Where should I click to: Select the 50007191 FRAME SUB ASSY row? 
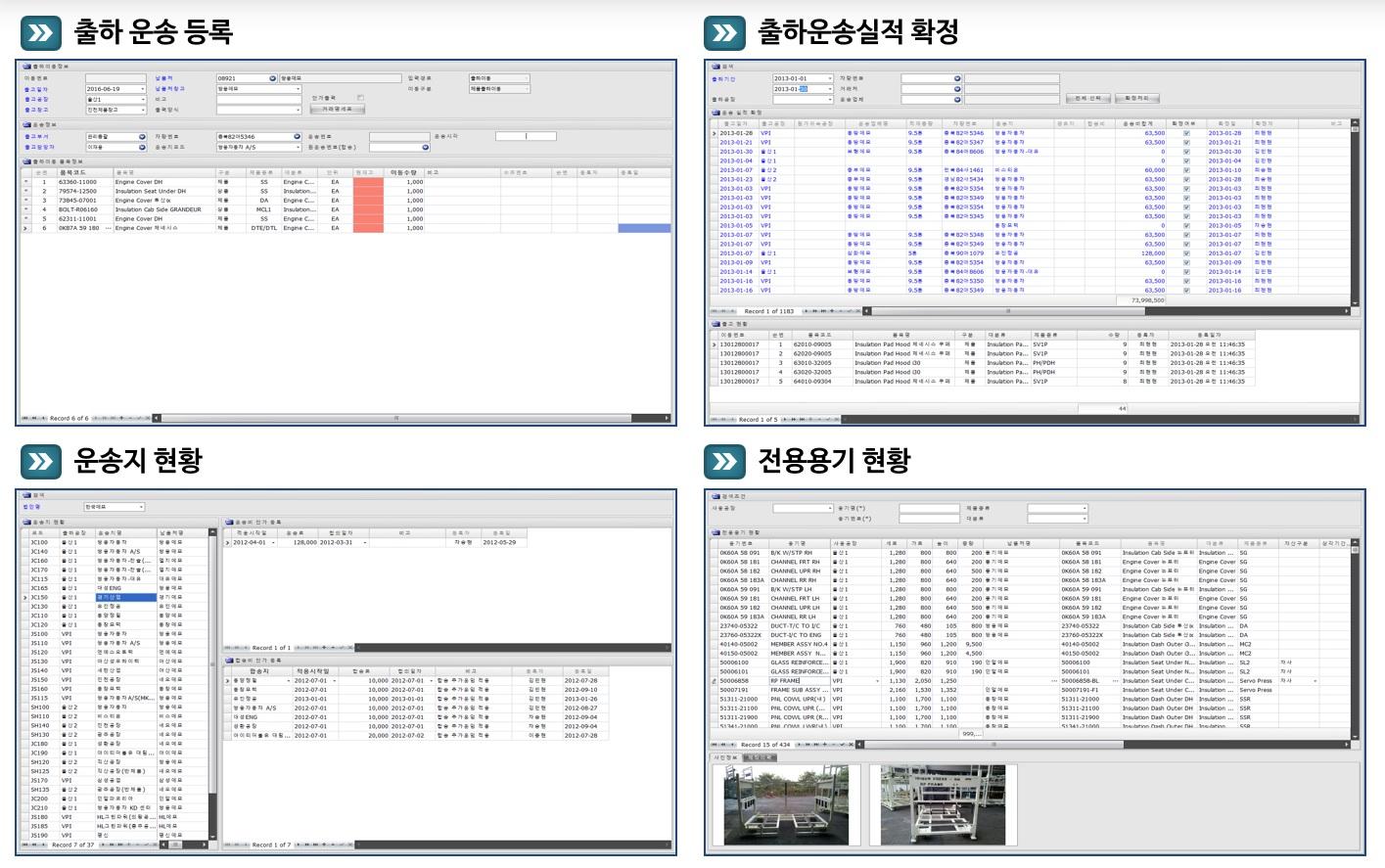click(x=1031, y=690)
